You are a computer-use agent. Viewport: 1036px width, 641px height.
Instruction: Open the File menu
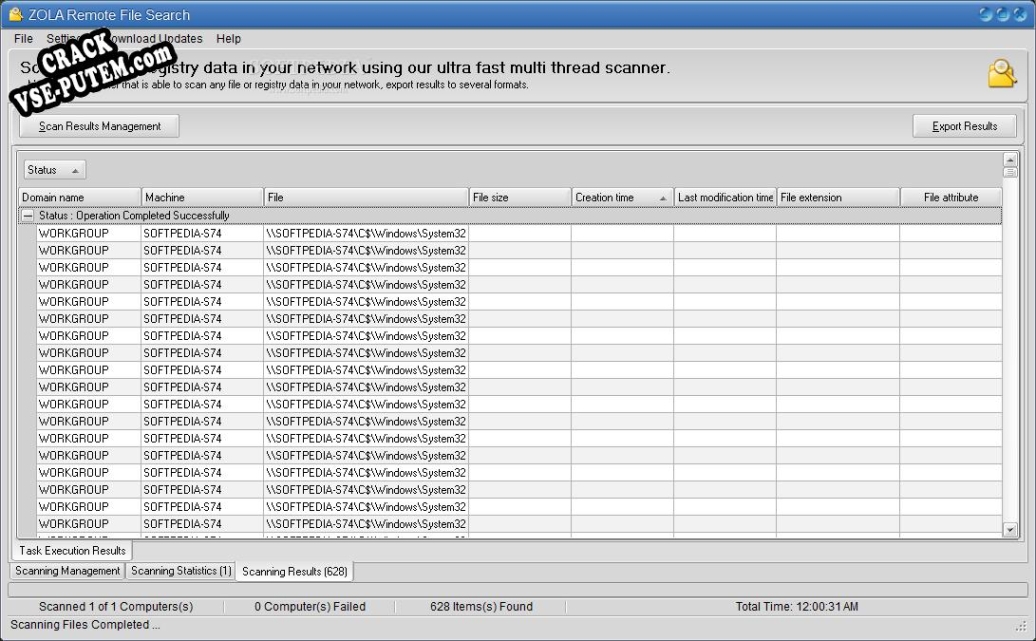22,38
